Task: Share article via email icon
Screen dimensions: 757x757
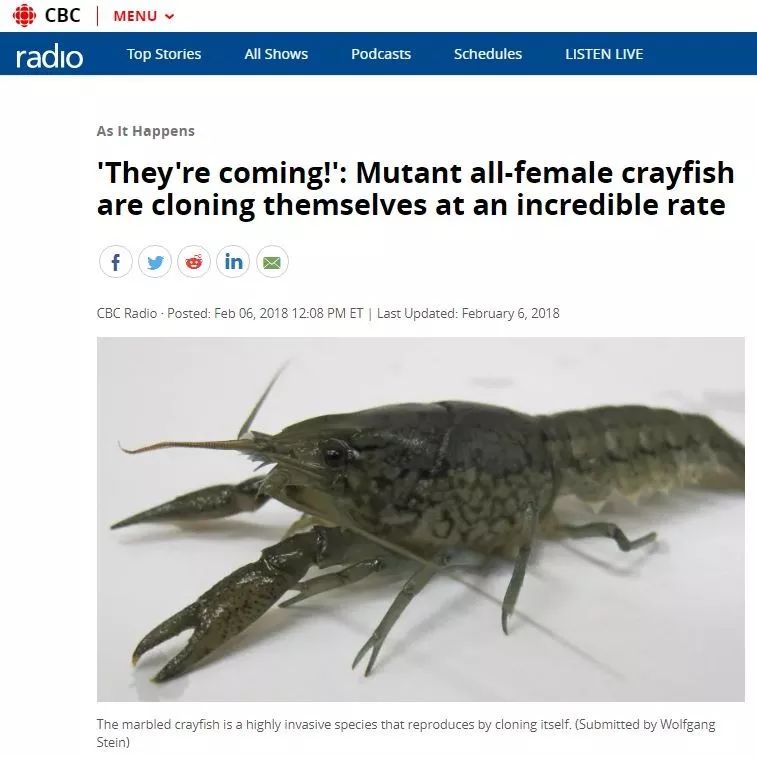Action: [x=272, y=262]
